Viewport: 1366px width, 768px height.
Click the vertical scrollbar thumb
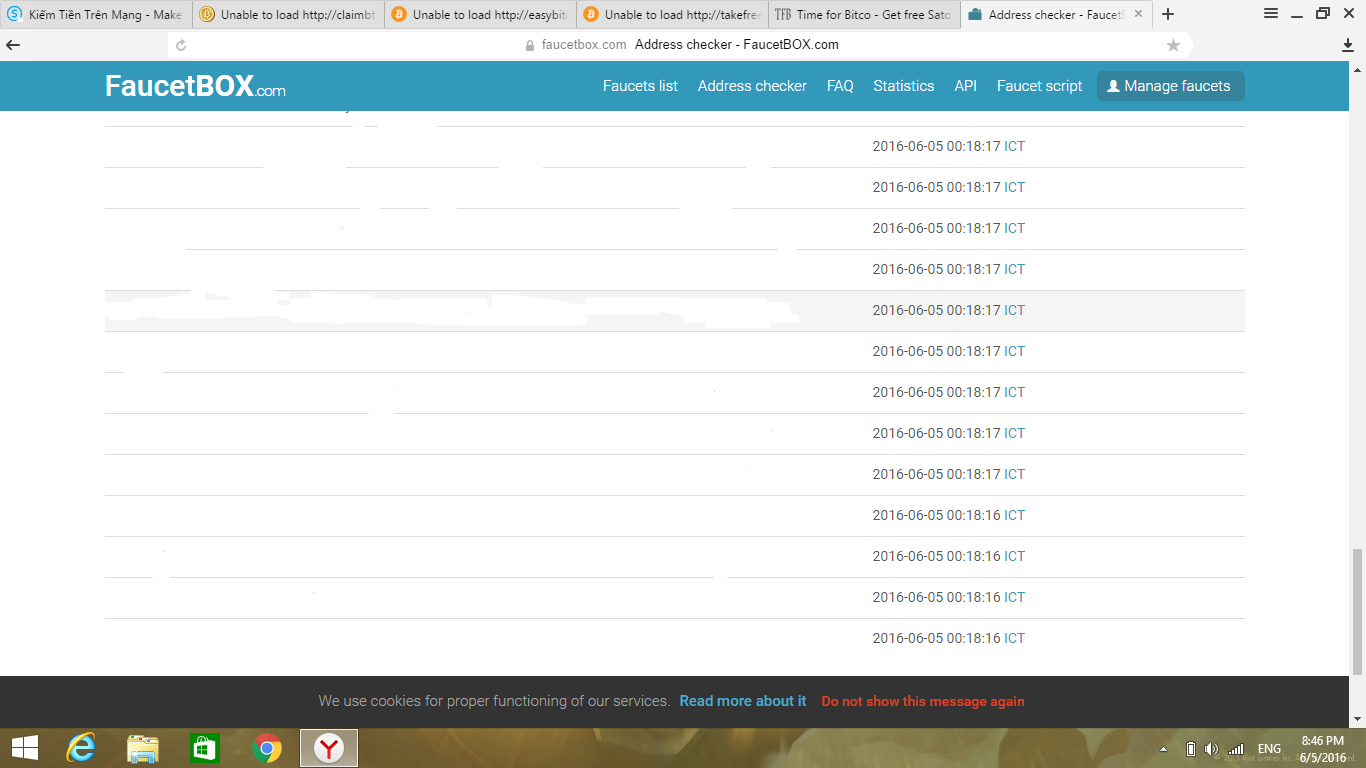pos(1357,611)
